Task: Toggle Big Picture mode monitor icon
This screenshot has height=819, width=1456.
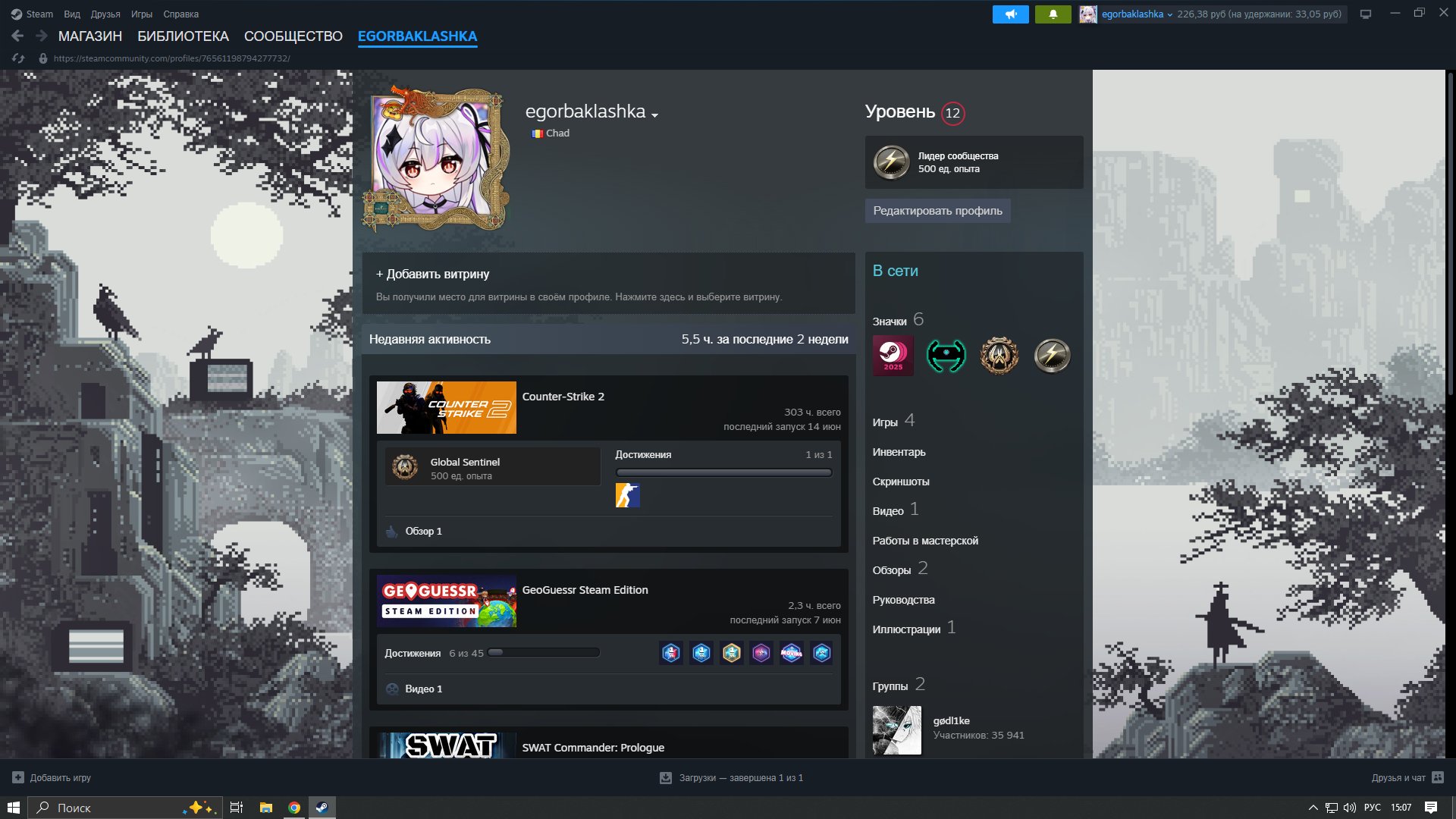Action: click(x=1366, y=14)
